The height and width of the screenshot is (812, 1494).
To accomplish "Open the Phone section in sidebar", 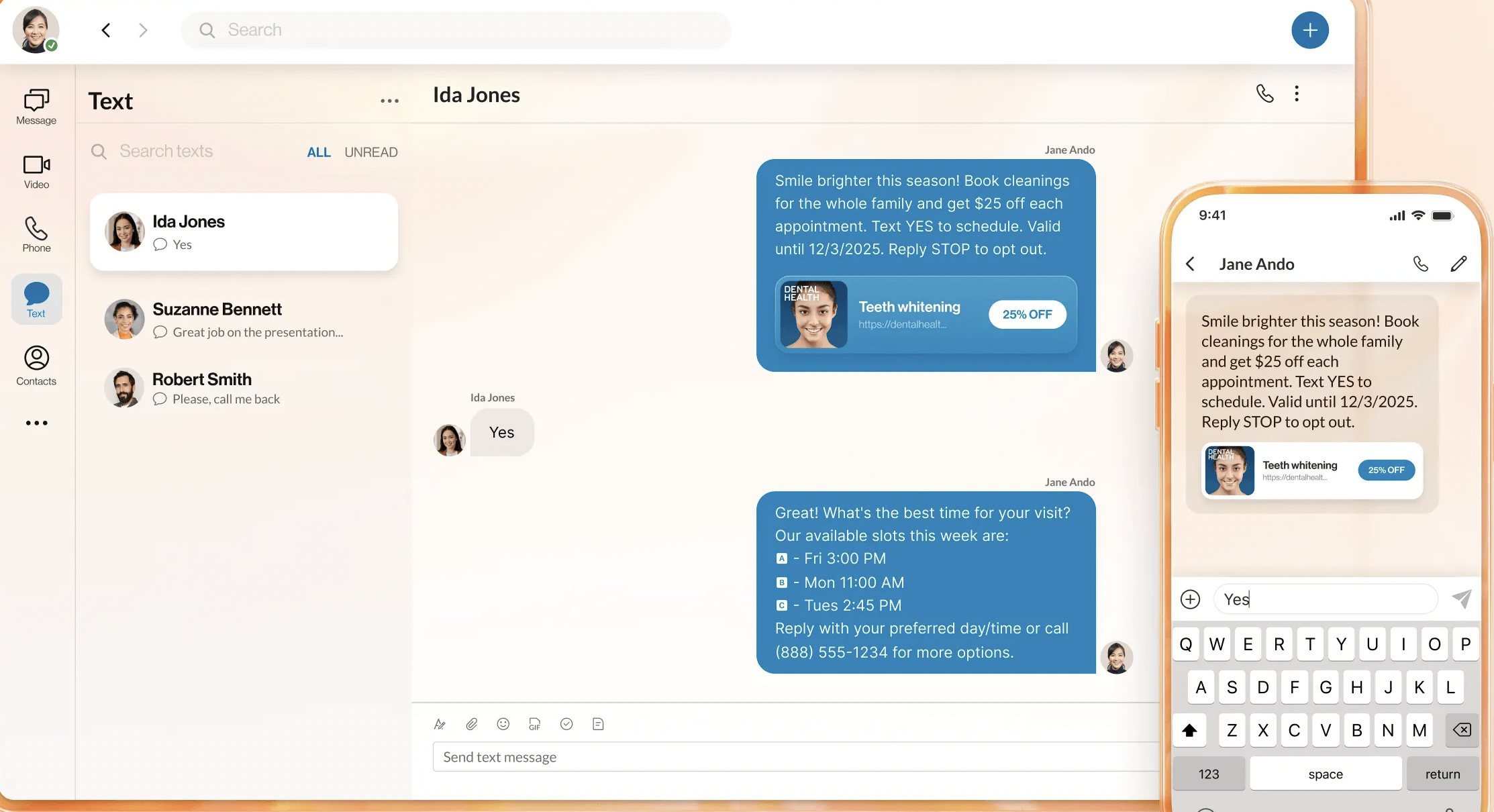I will point(36,234).
